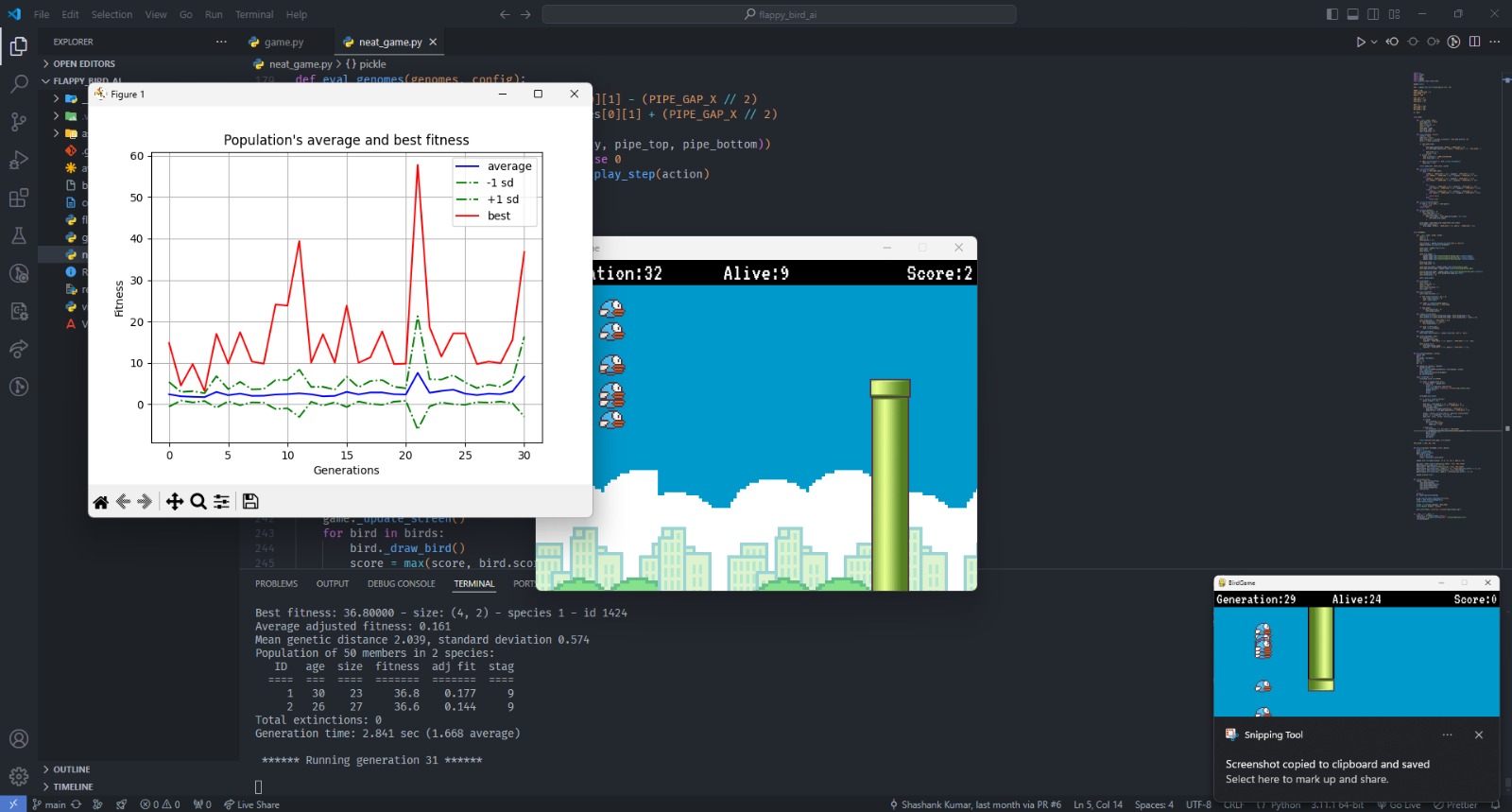Image resolution: width=1512 pixels, height=812 pixels.
Task: Go back to previous view in Figure 1
Action: coord(123,502)
